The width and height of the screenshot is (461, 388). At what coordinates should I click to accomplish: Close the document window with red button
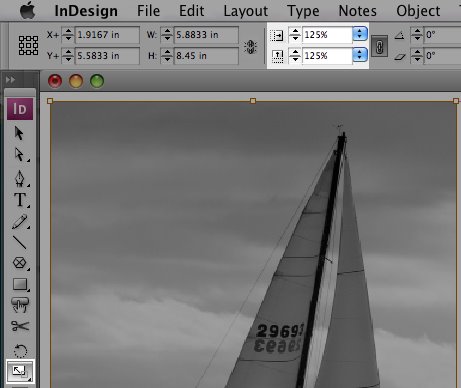55,81
